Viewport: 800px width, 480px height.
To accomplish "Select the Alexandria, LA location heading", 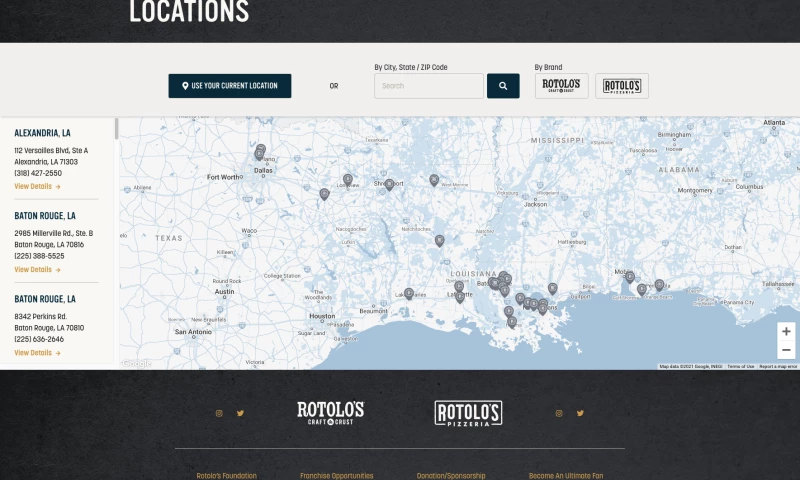I will point(42,133).
